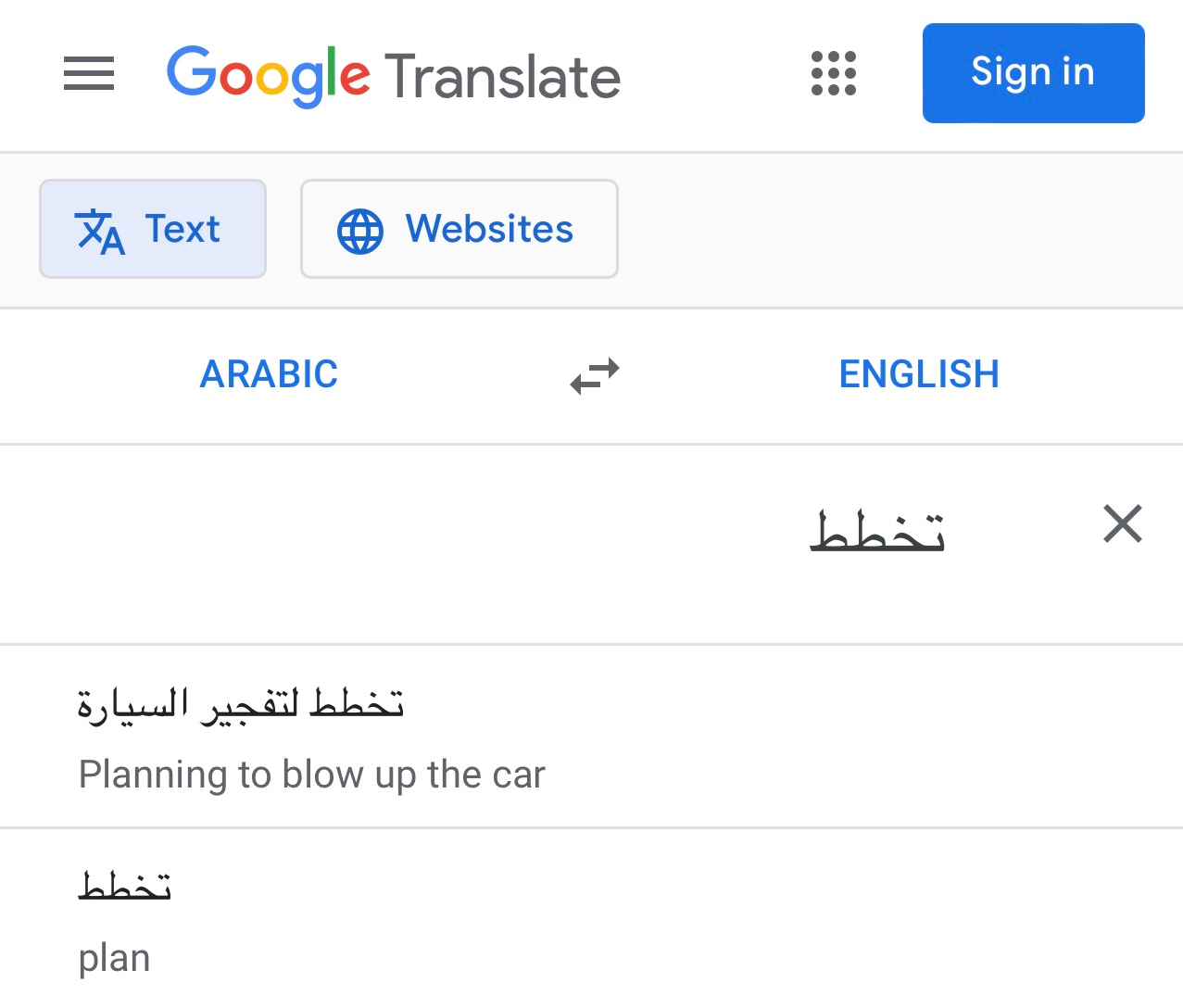The height and width of the screenshot is (1008, 1183).
Task: Click the translate glyph on Text button
Action: pyautogui.click(x=100, y=231)
